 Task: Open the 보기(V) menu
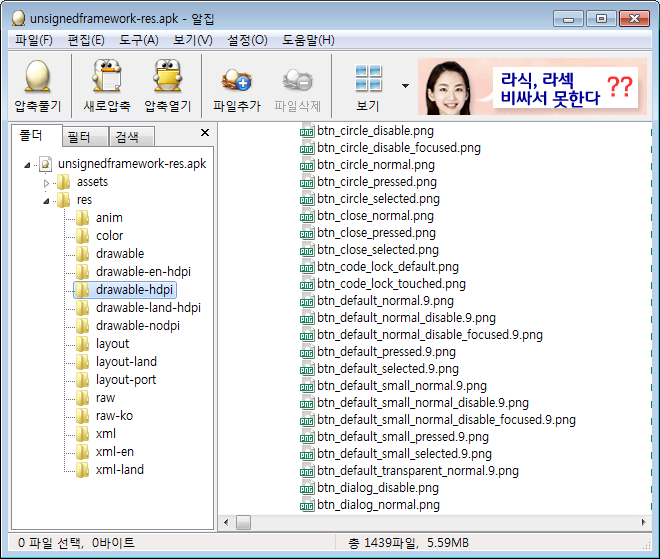tap(193, 40)
